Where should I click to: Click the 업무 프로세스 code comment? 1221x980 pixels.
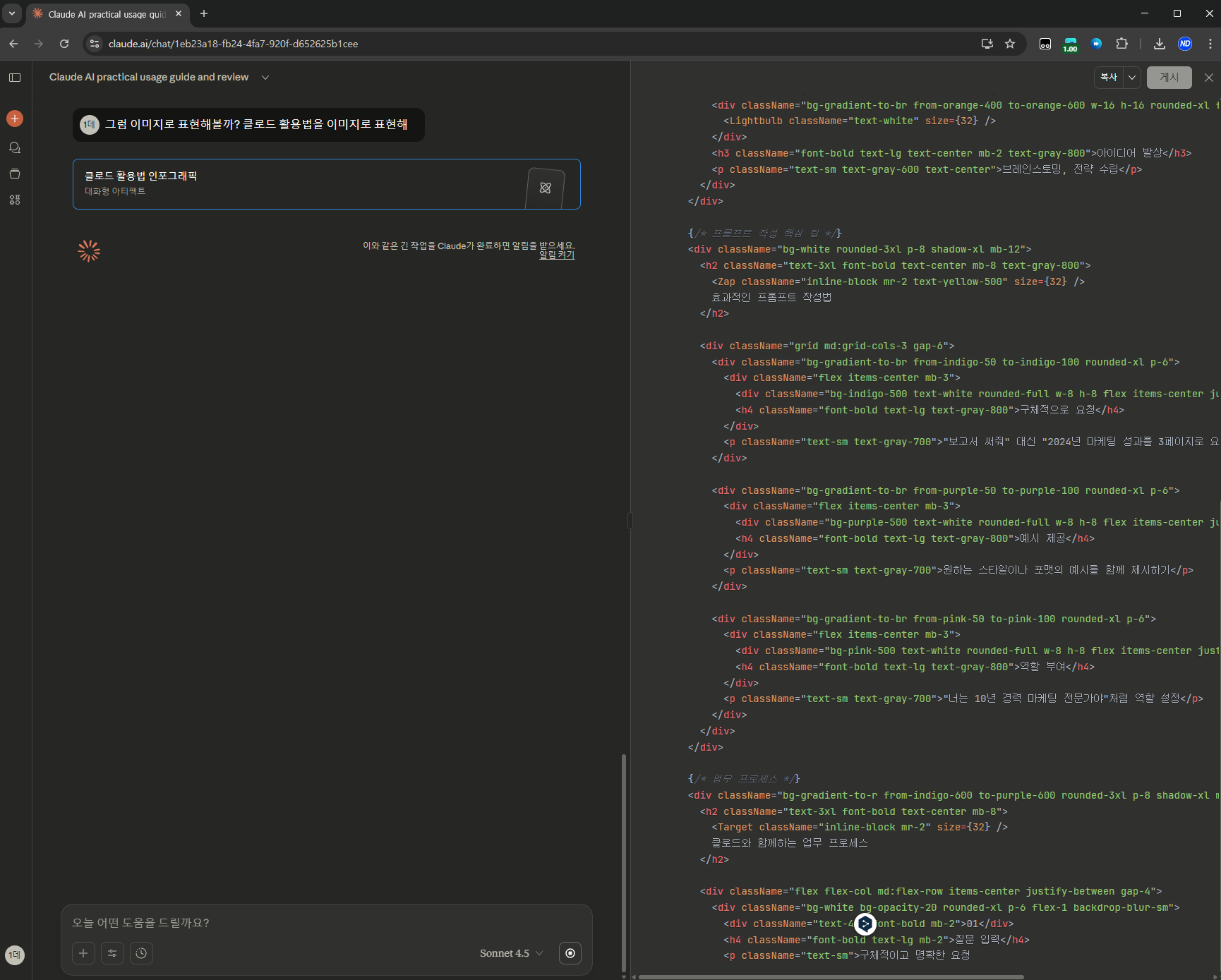coord(744,779)
